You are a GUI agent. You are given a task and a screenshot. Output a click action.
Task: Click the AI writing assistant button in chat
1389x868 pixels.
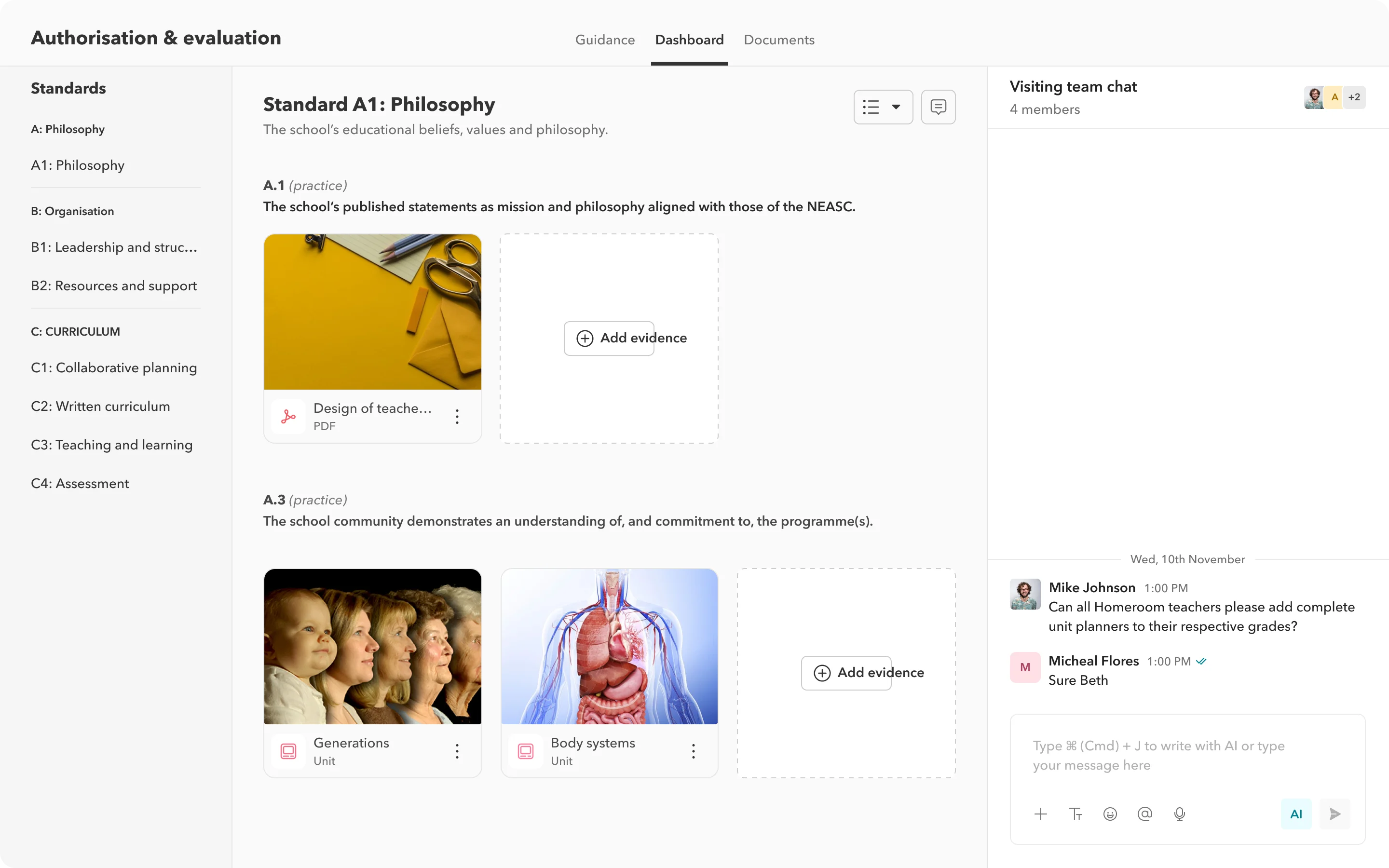click(1296, 813)
